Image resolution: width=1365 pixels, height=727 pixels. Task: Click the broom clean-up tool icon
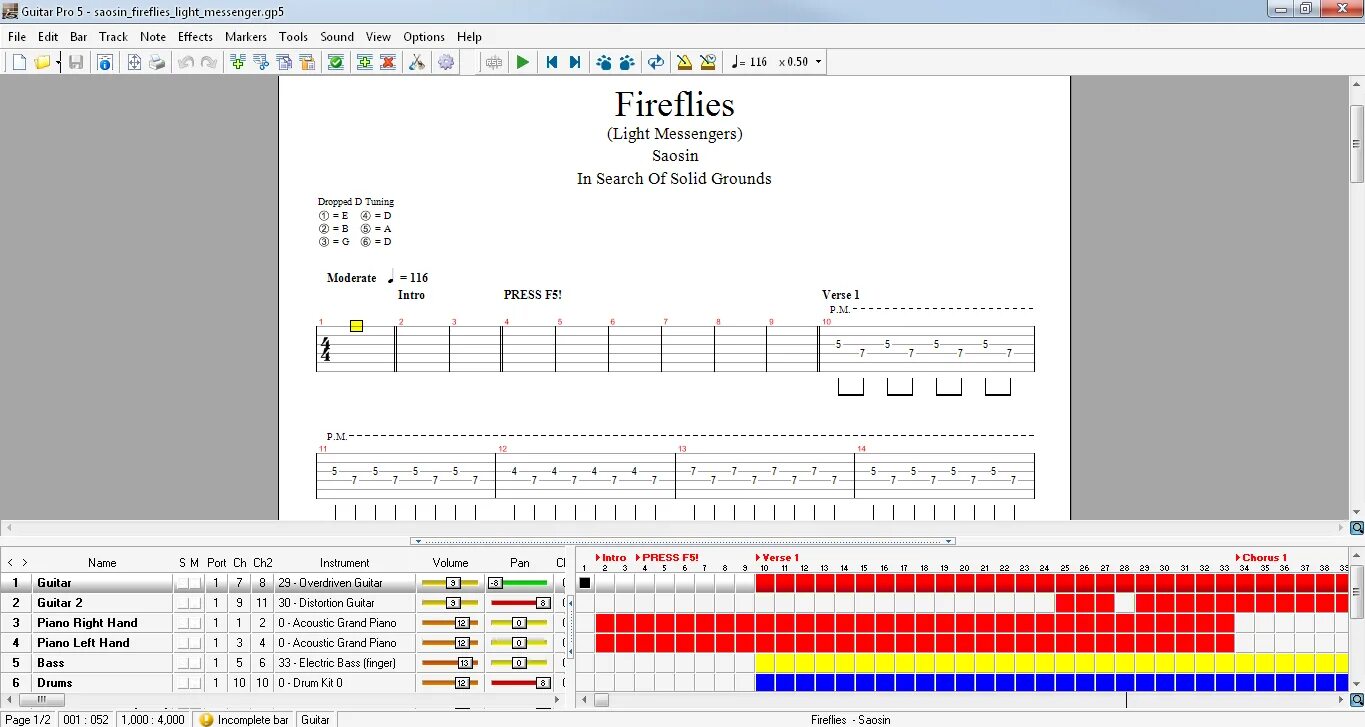click(x=417, y=62)
